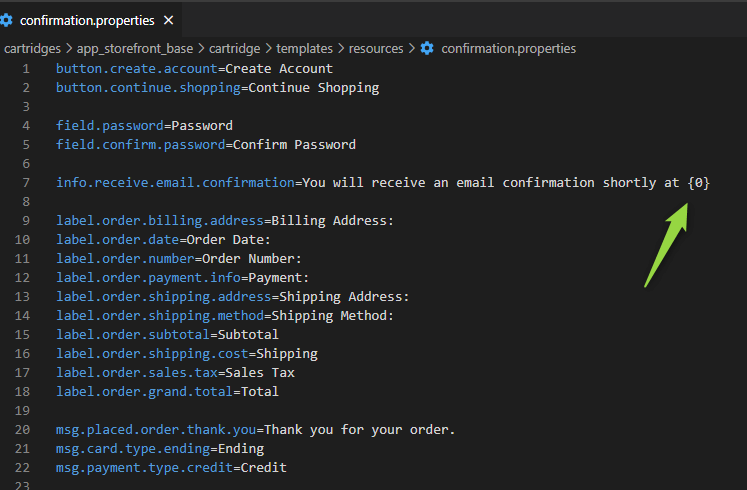Image resolution: width=747 pixels, height=490 pixels.
Task: Open the confirmation.properties breadcrumb file entry
Action: click(x=508, y=49)
